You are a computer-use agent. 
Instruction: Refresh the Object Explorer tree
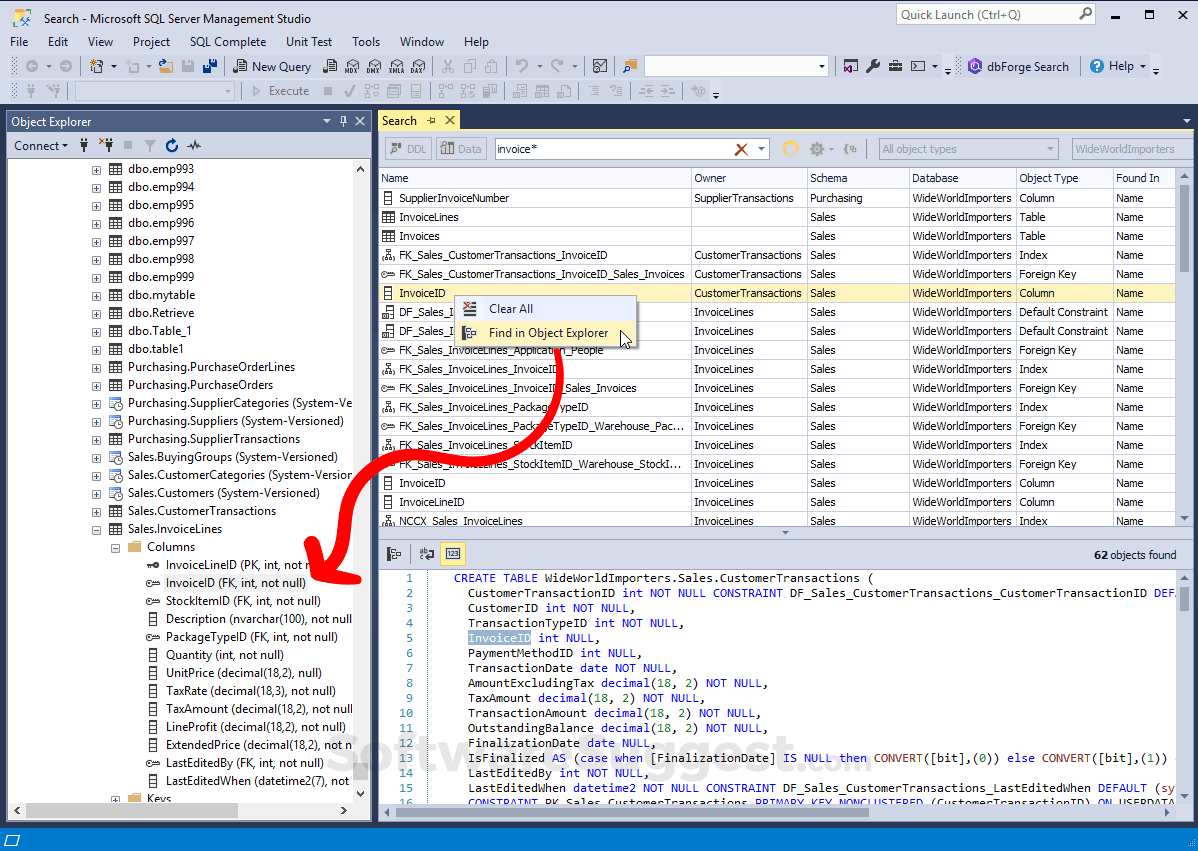[x=172, y=146]
